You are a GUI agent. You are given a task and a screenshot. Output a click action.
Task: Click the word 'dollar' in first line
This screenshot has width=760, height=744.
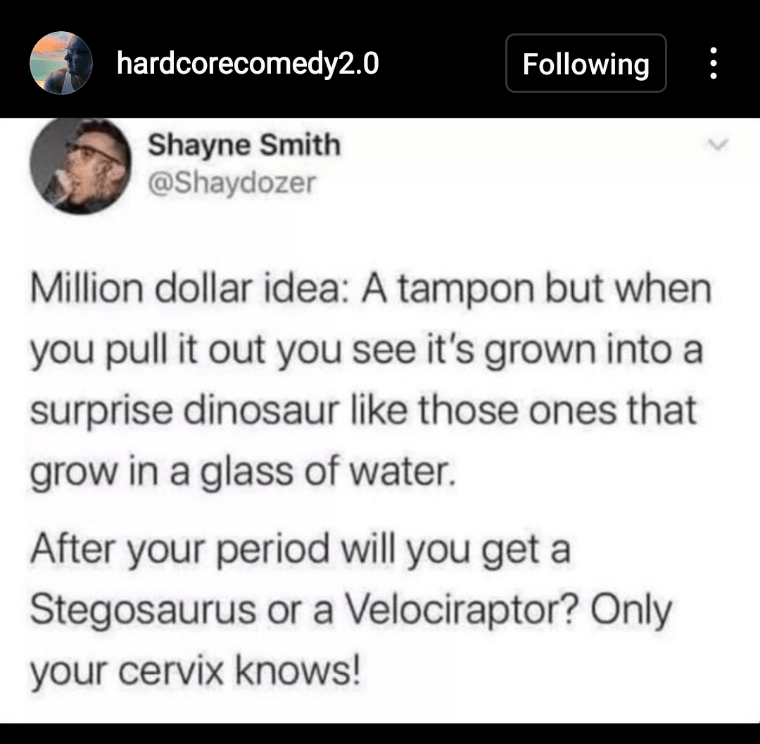coord(204,289)
